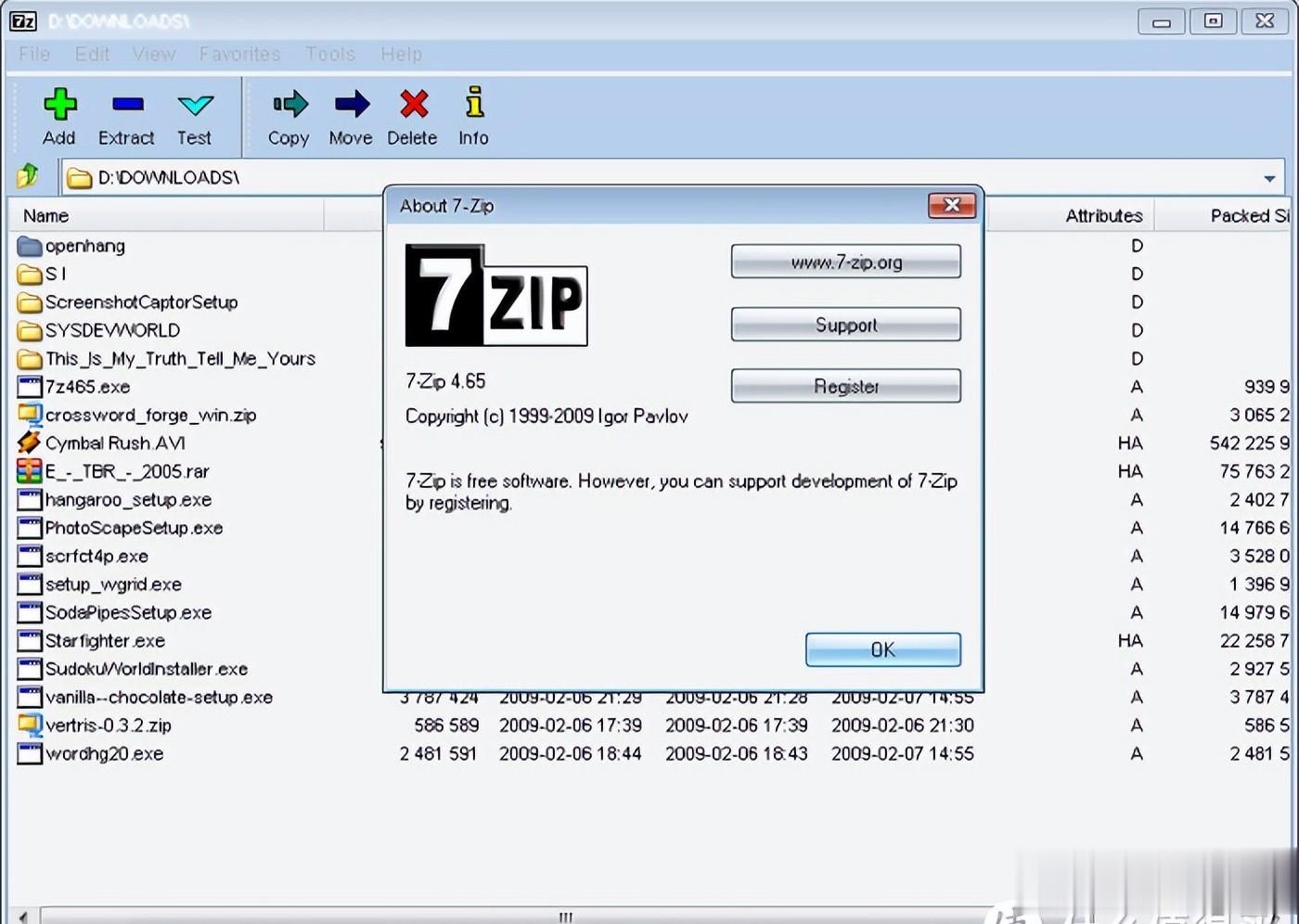Click the file icon beside 7z465.exe
This screenshot has height=924, width=1299.
coord(30,387)
